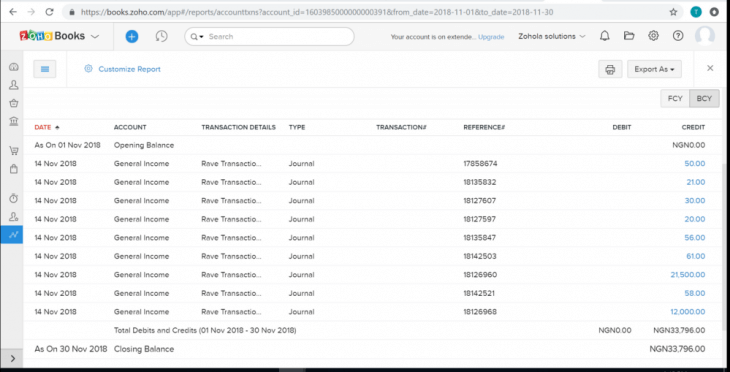Image resolution: width=730 pixels, height=372 pixels.
Task: Open the Zohola solutions organization dropdown
Action: point(552,36)
